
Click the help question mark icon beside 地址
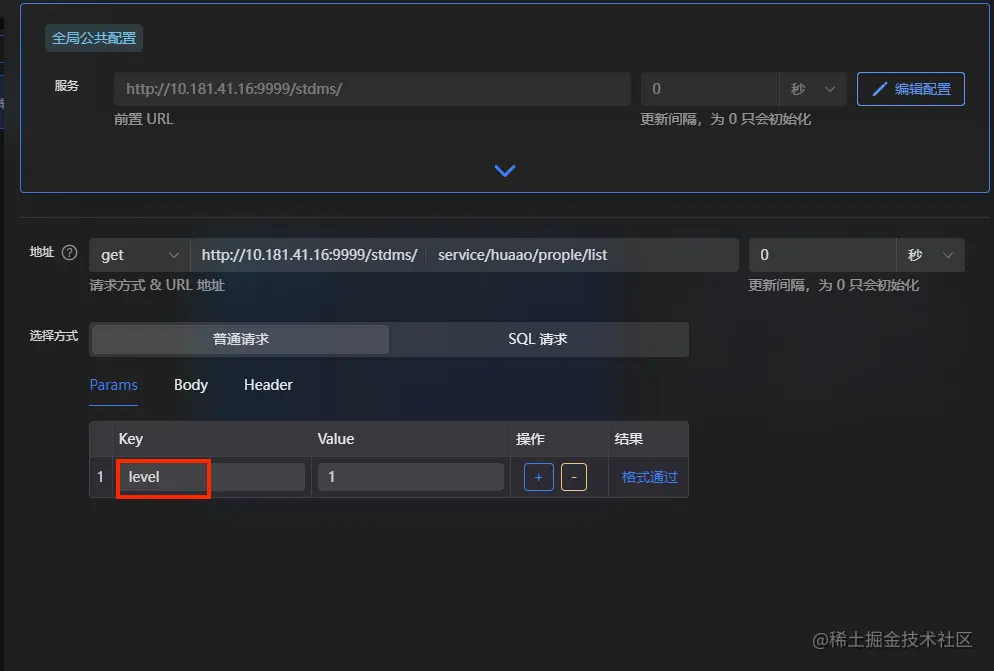[x=70, y=252]
